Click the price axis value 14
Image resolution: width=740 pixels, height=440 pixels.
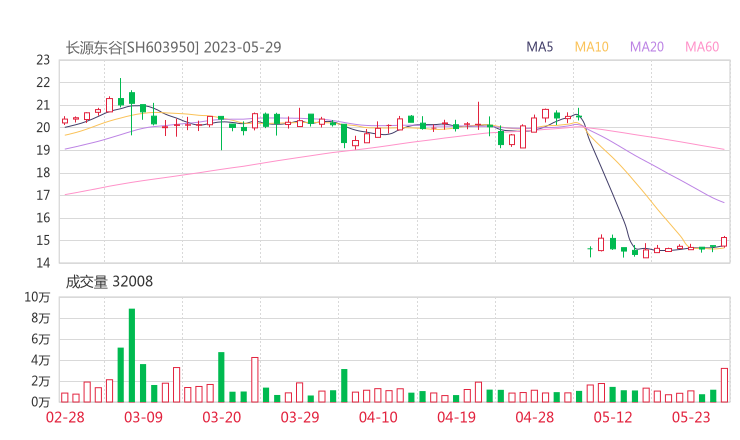[x=43, y=263]
